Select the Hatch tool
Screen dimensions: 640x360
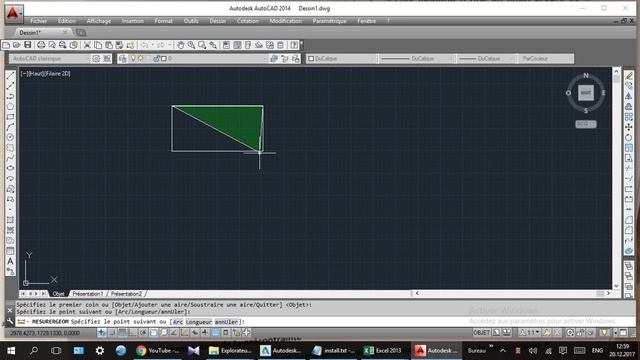(11, 220)
